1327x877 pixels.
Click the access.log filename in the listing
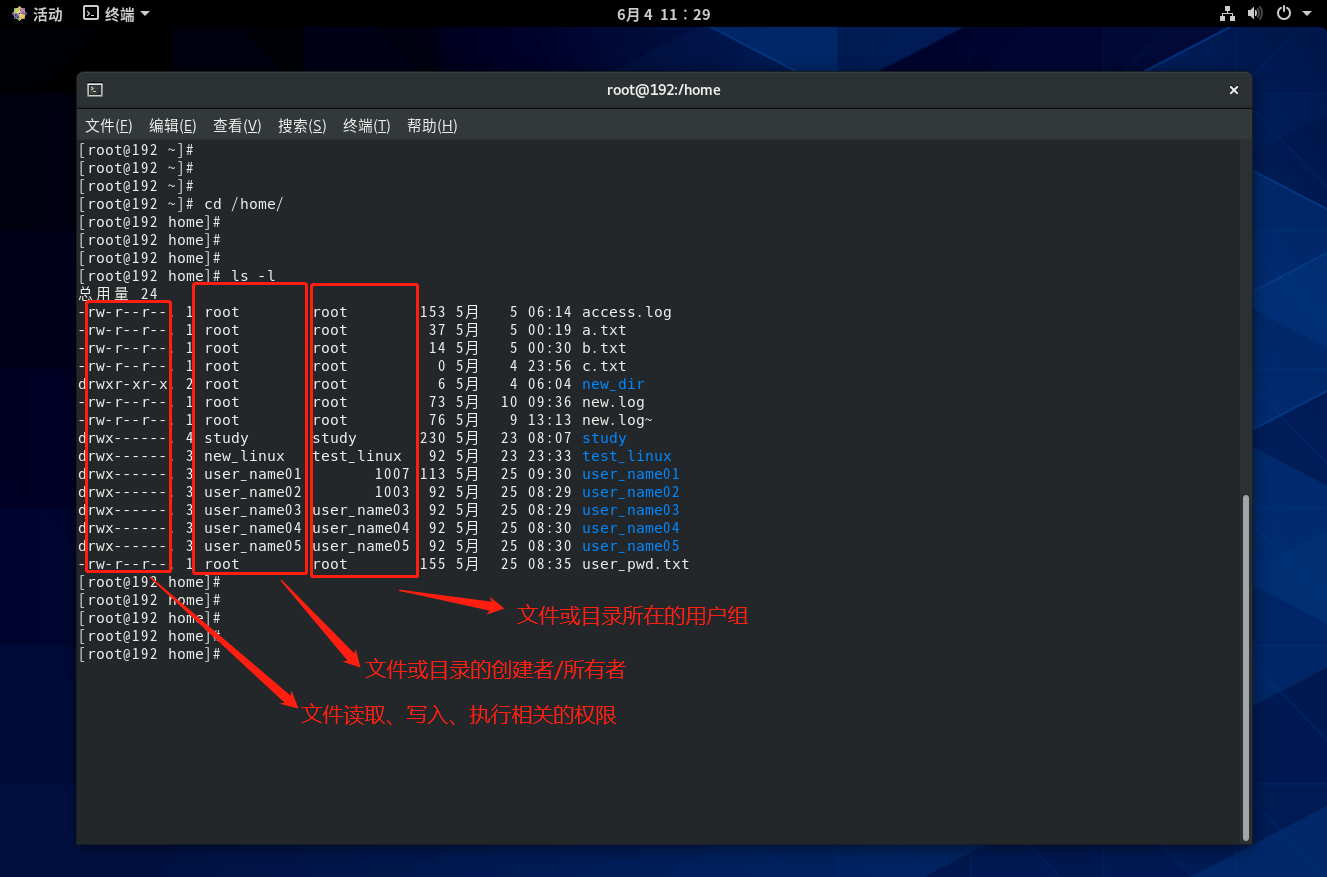(626, 312)
